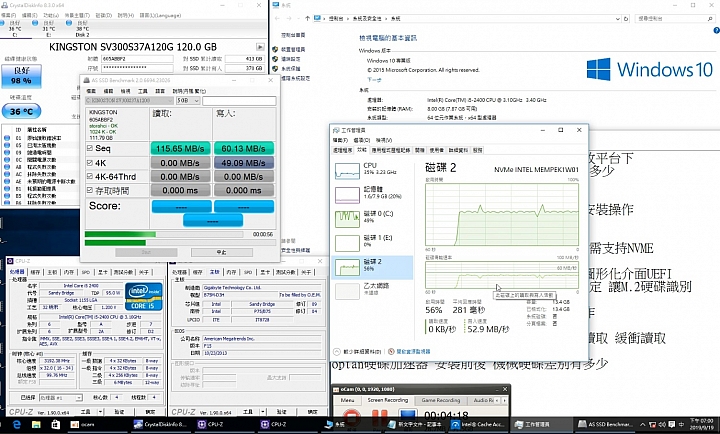Click the control panel search box
Image resolution: width=720 pixels, height=434 pixels.
675,18
